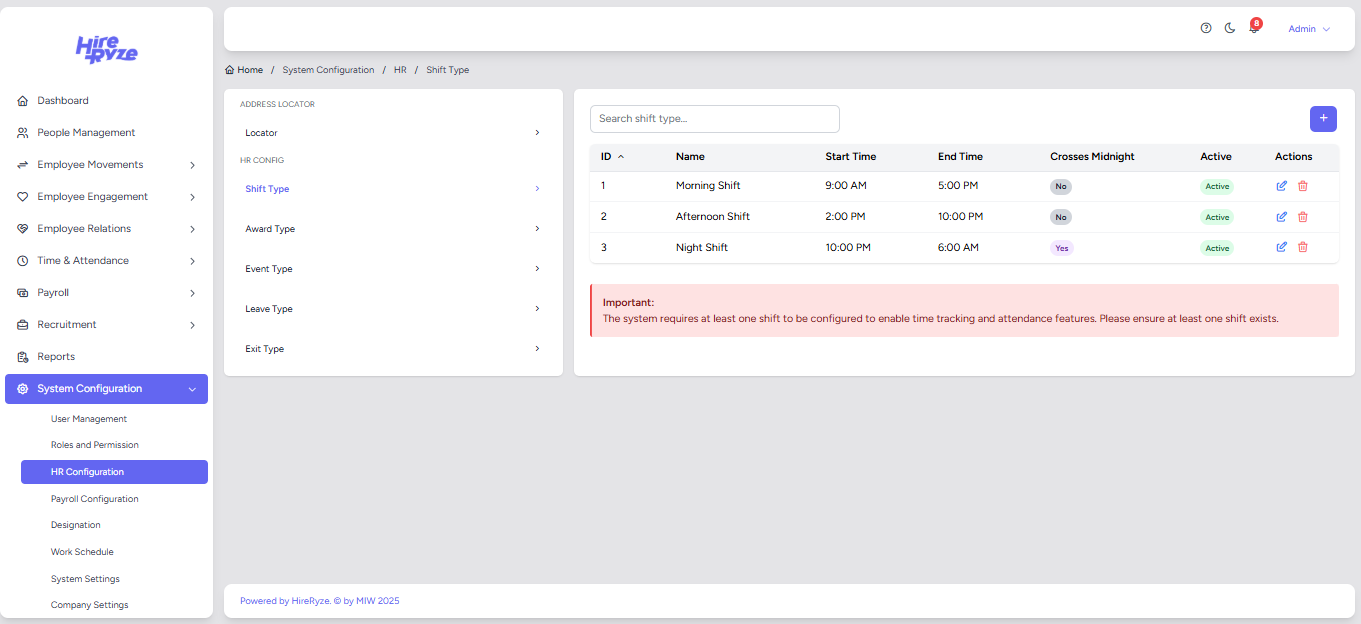Click the Search shift type field

pos(714,119)
